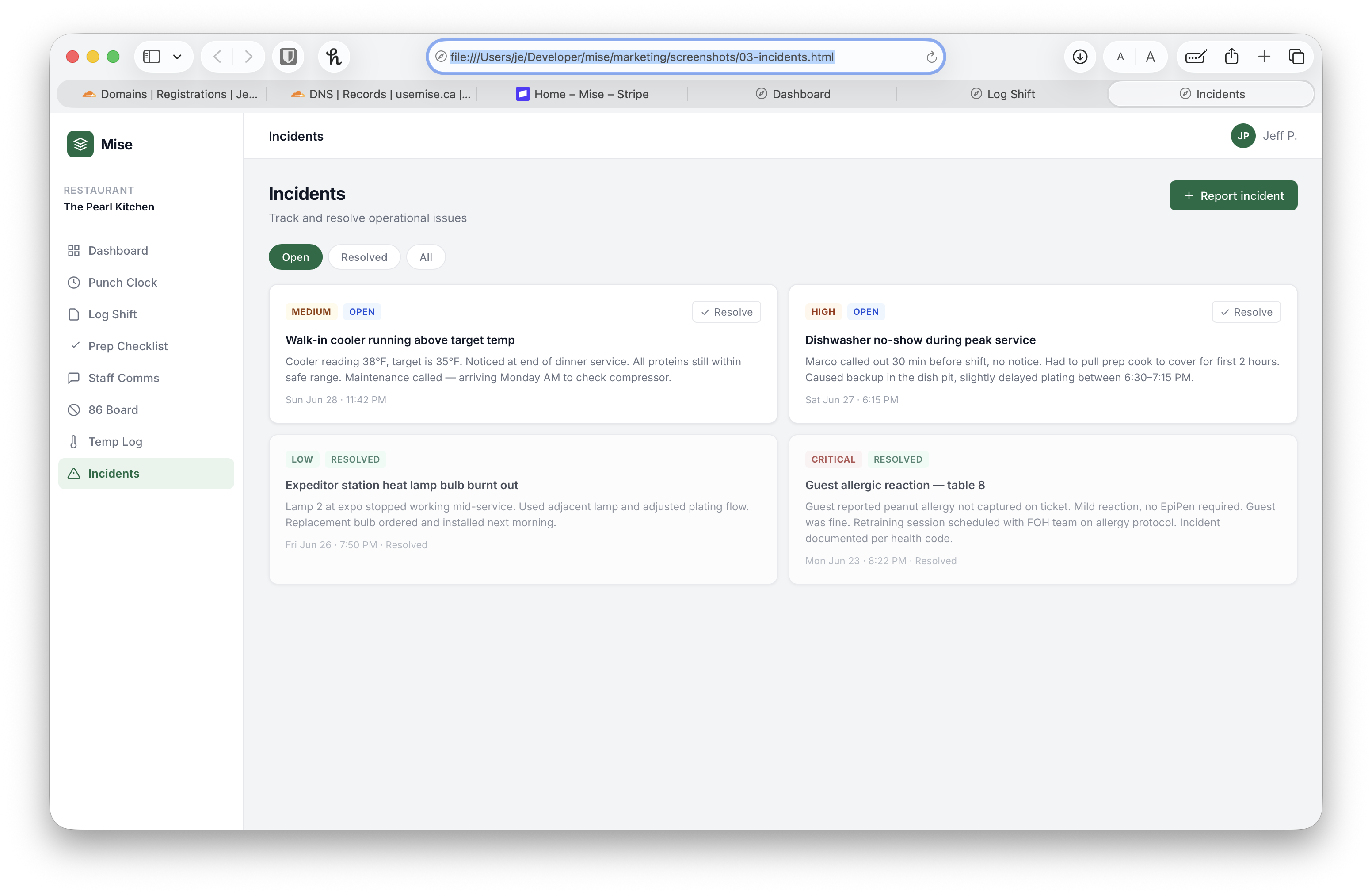Open Guest allergic reaction table 8
Image resolution: width=1372 pixels, height=895 pixels.
pyautogui.click(x=895, y=485)
